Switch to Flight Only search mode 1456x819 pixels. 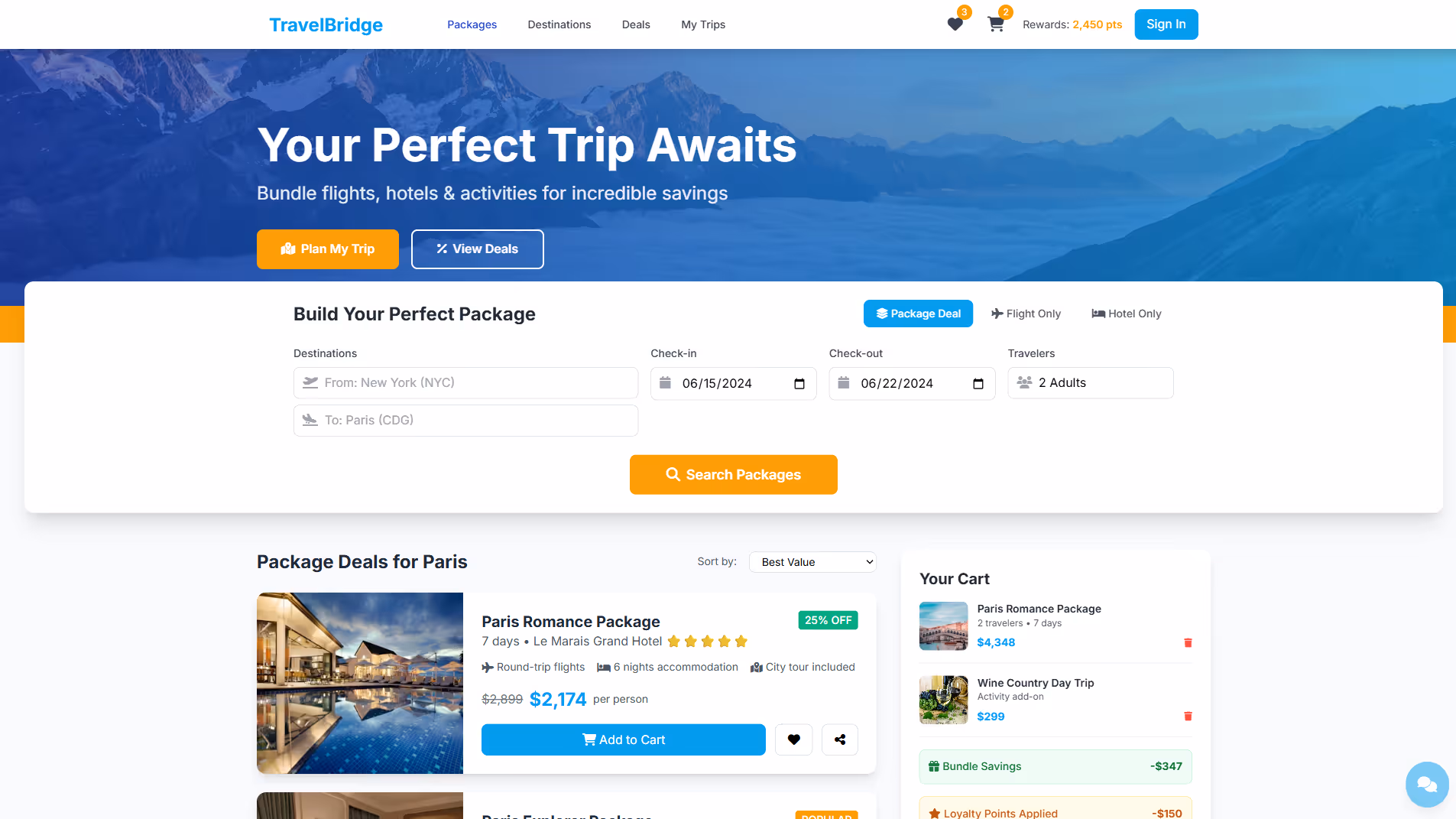point(1026,314)
